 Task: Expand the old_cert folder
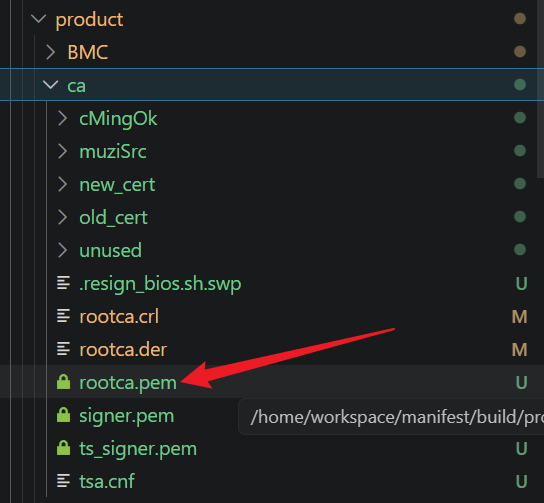[x=63, y=217]
